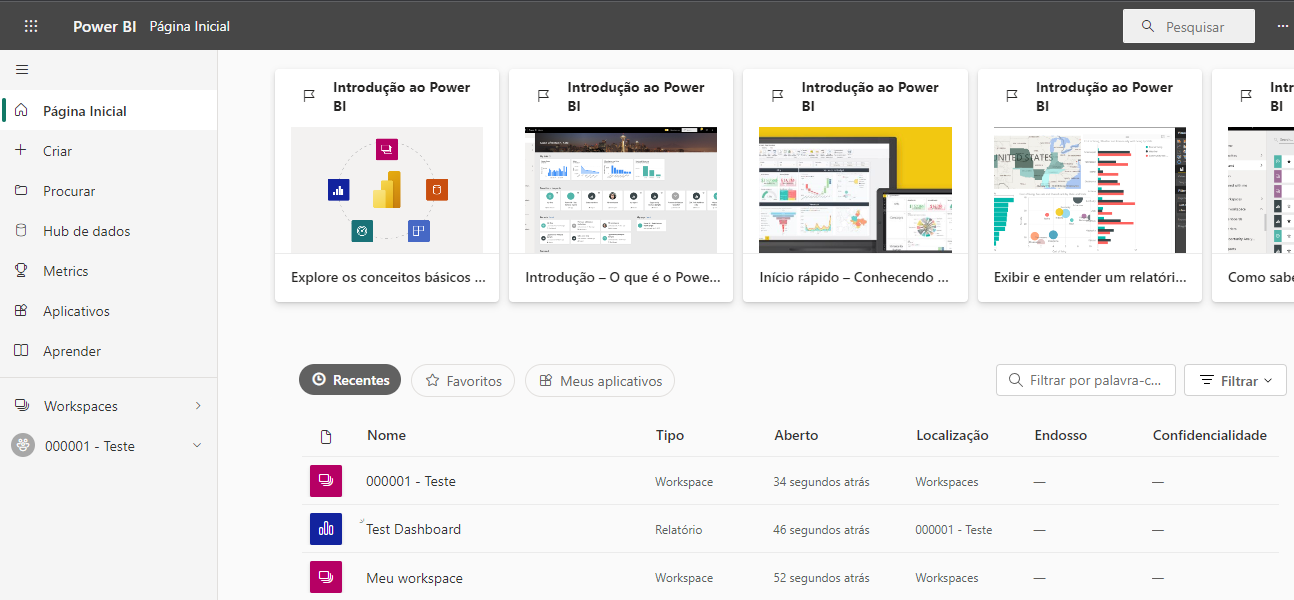Click '46 segundos atrás' cell

tap(821, 530)
